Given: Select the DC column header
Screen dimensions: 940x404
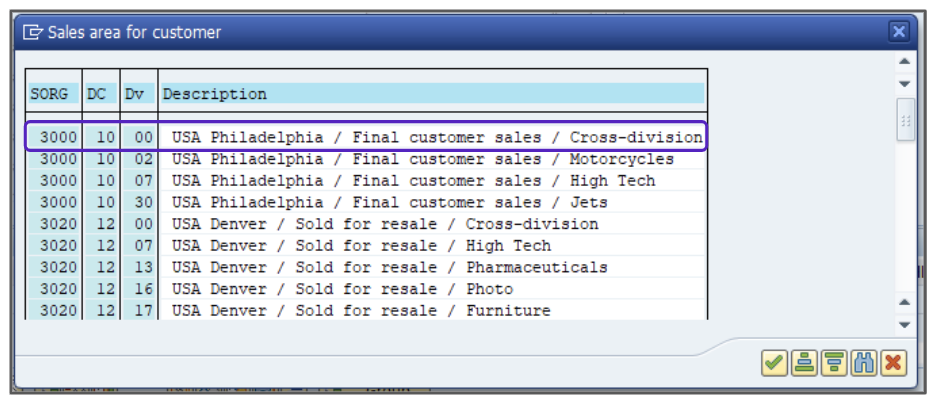Looking at the screenshot, I should (97, 95).
